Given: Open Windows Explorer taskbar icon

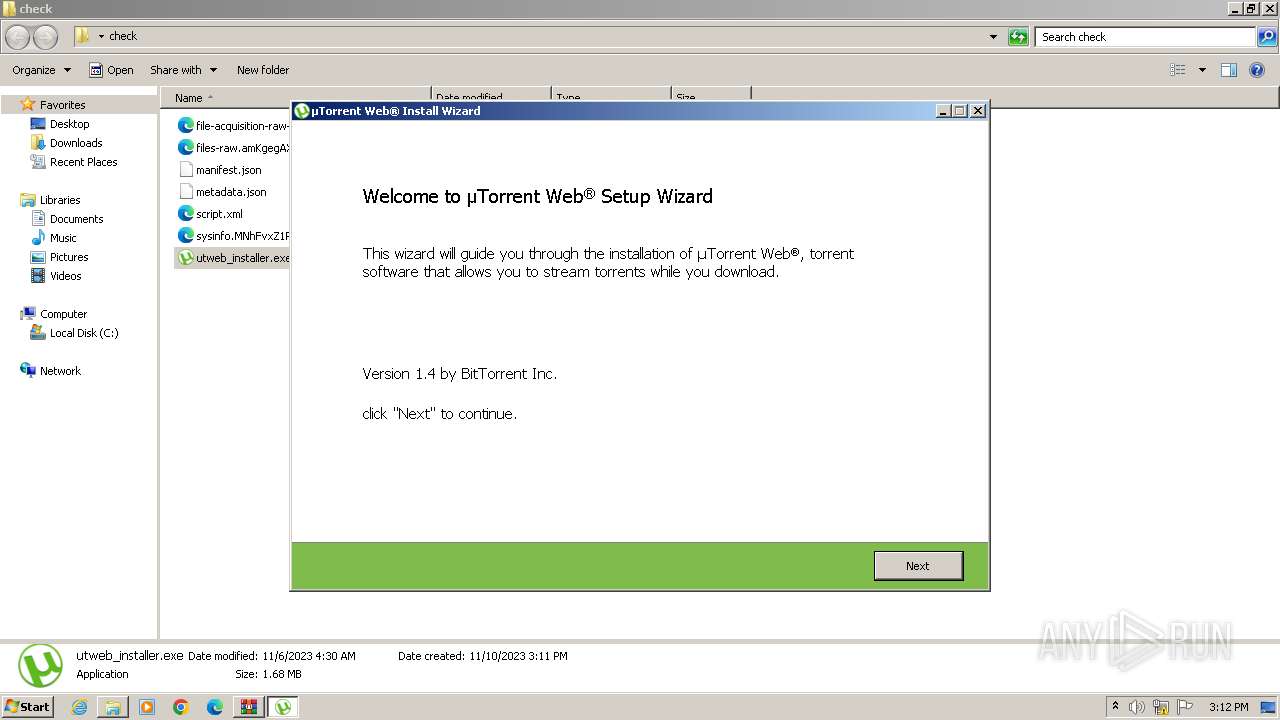Looking at the screenshot, I should click(113, 707).
